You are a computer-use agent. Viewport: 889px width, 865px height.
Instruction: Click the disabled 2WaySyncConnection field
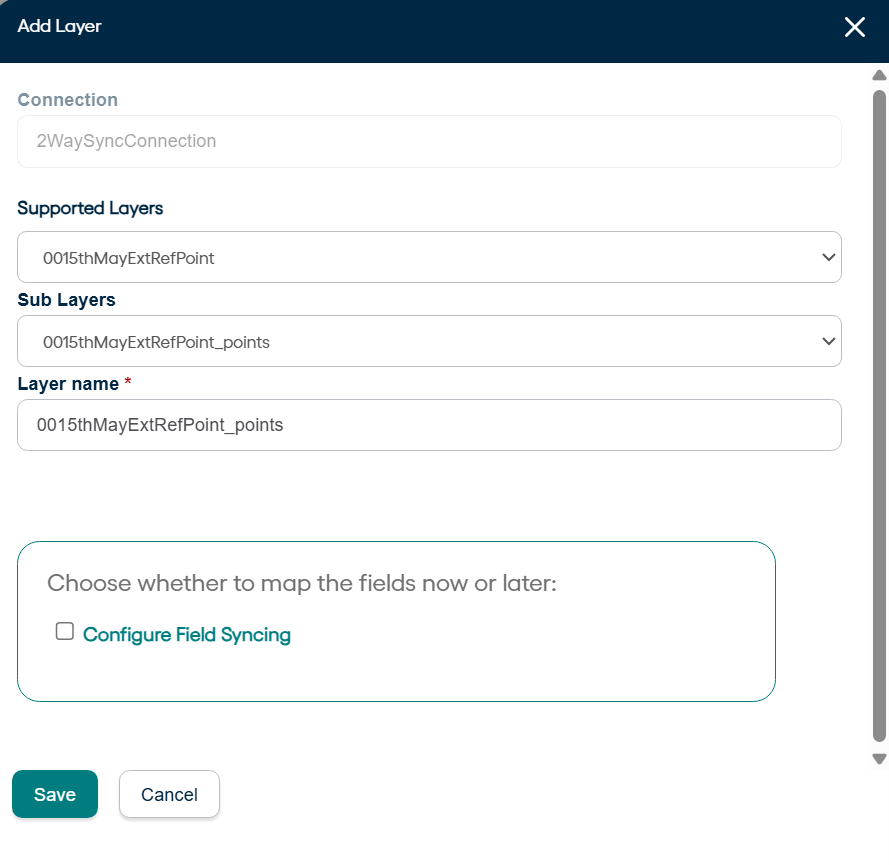pyautogui.click(x=429, y=141)
